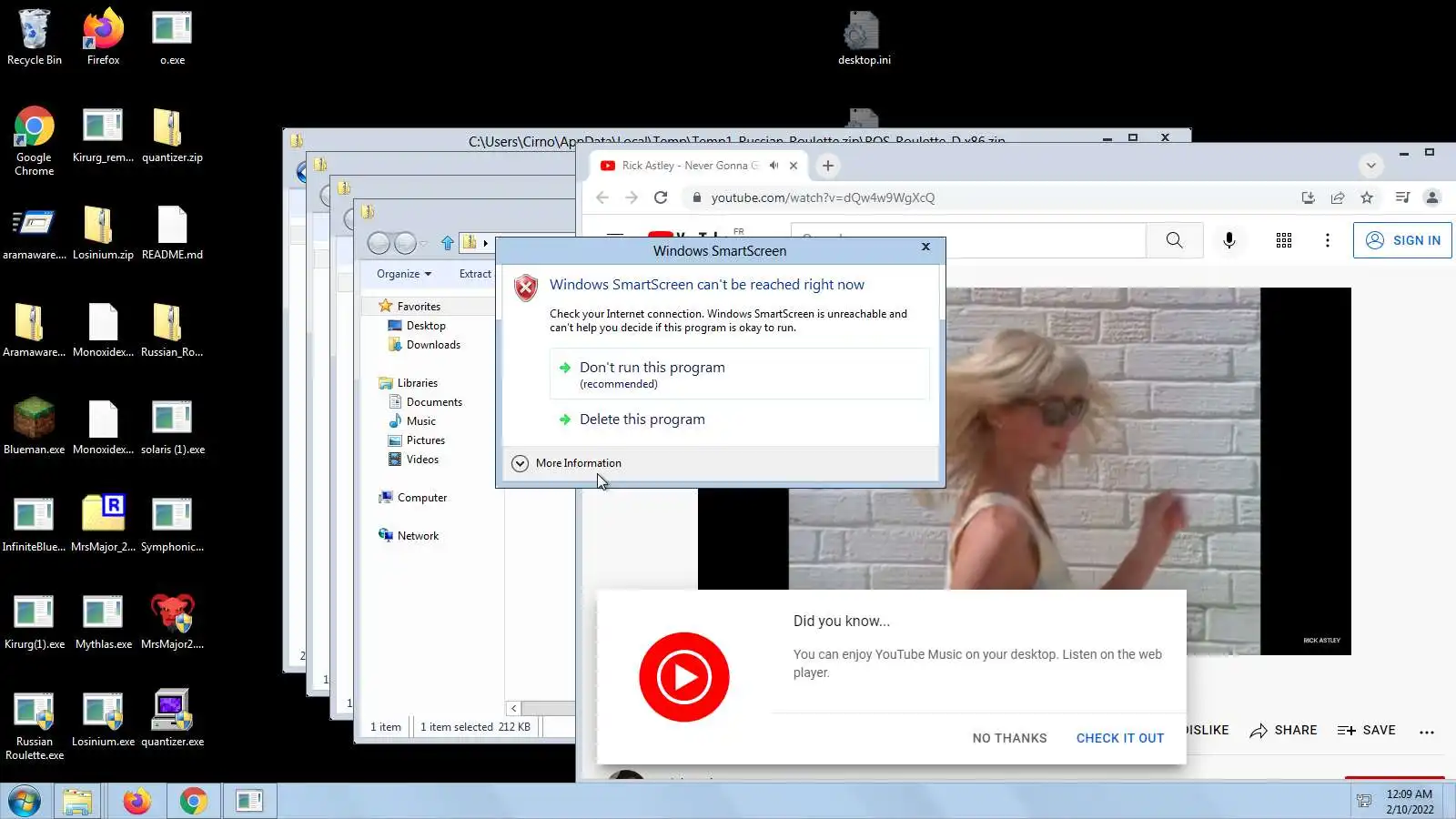Screen dimensions: 1456x819
Task: Select the Losinium.exe desktop icon
Action: tap(103, 719)
